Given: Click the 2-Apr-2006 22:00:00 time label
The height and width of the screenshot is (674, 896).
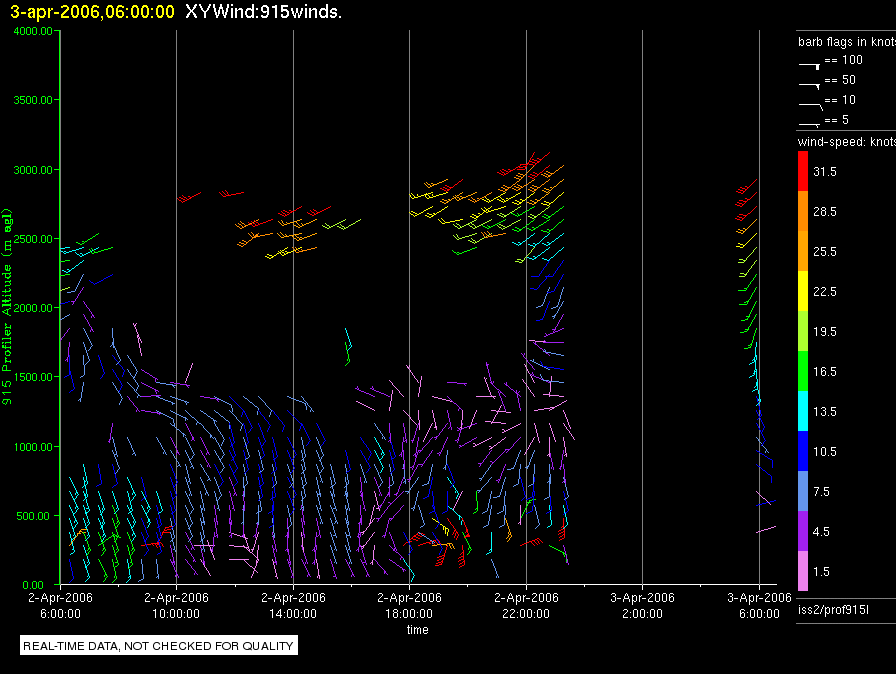Looking at the screenshot, I should [x=526, y=605].
